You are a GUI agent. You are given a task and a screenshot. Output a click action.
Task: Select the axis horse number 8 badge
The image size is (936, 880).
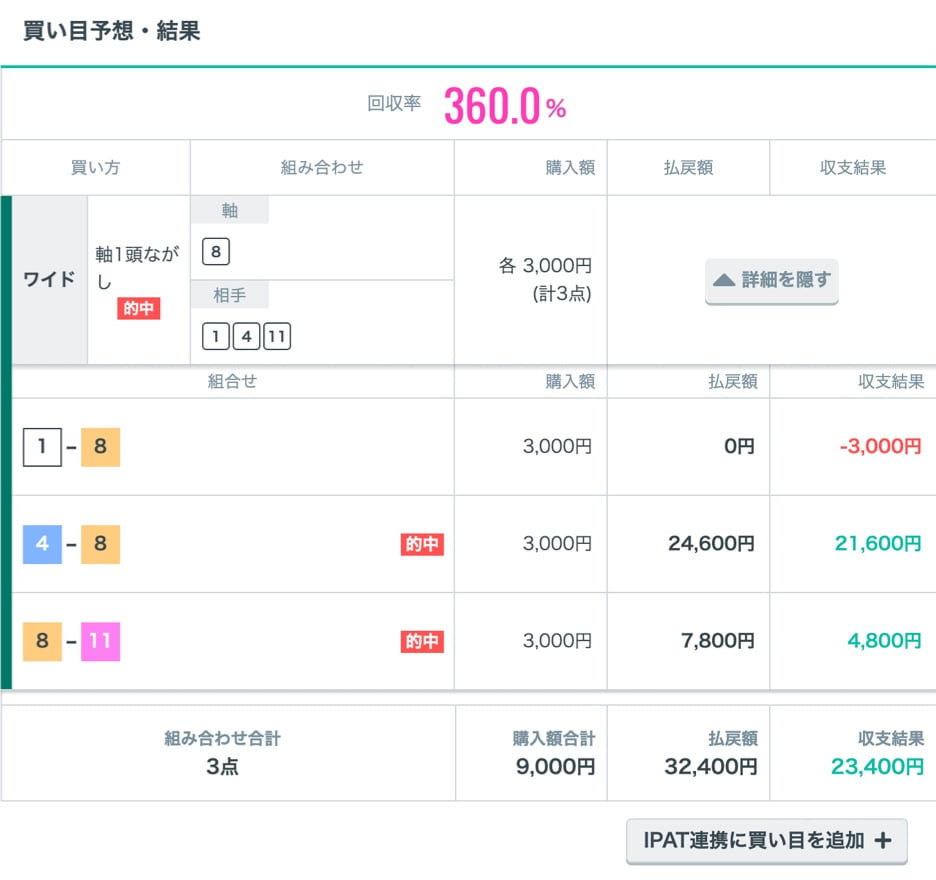coord(216,251)
